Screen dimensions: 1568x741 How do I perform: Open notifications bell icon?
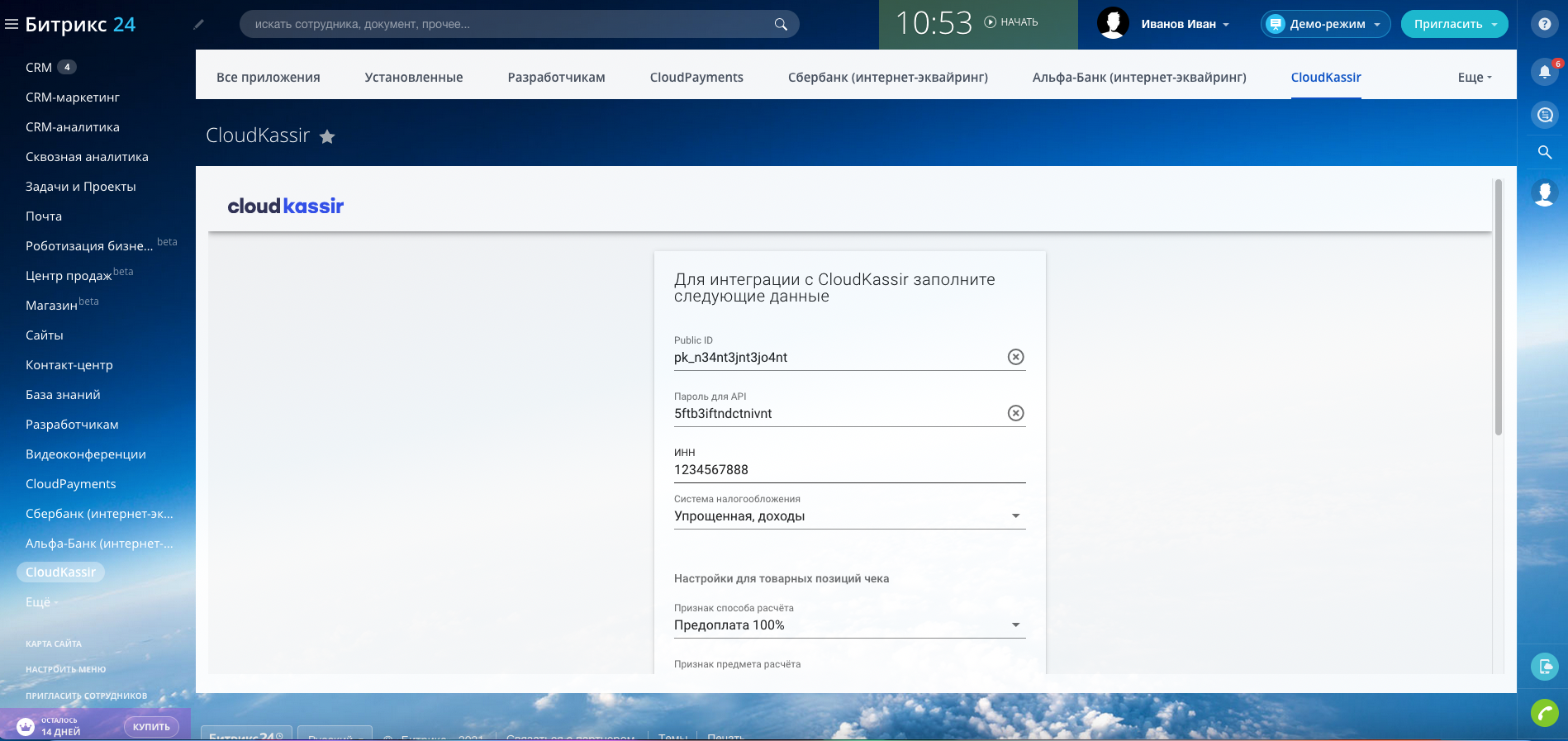(1544, 72)
